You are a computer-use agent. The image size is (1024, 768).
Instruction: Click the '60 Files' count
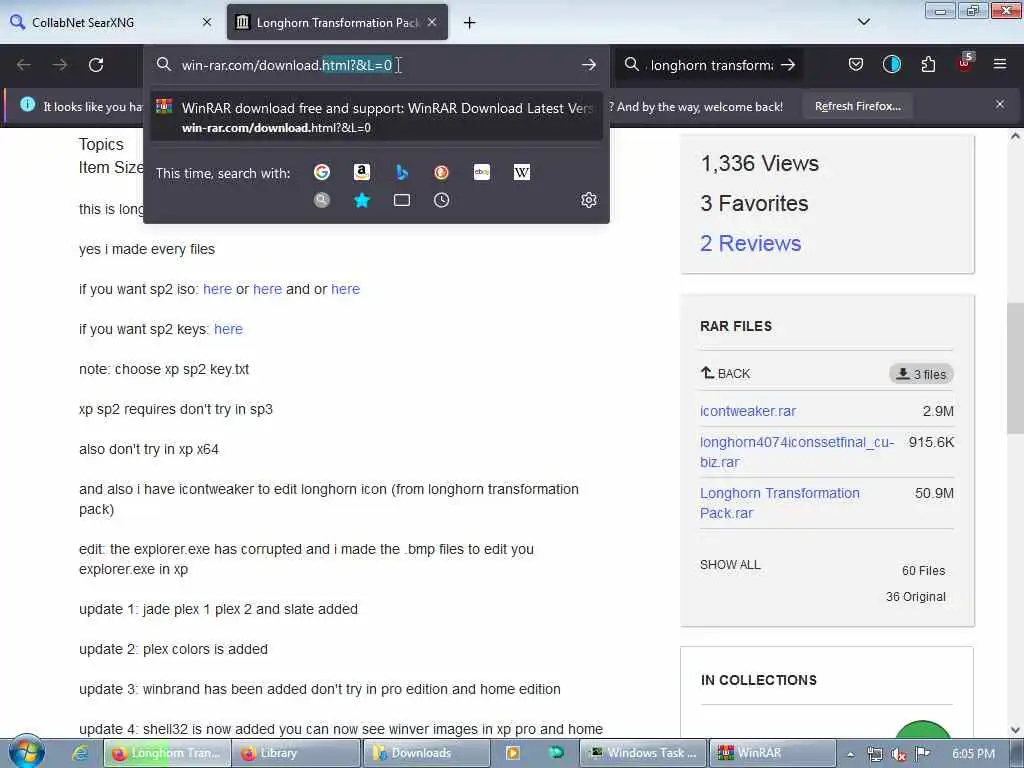click(x=923, y=571)
